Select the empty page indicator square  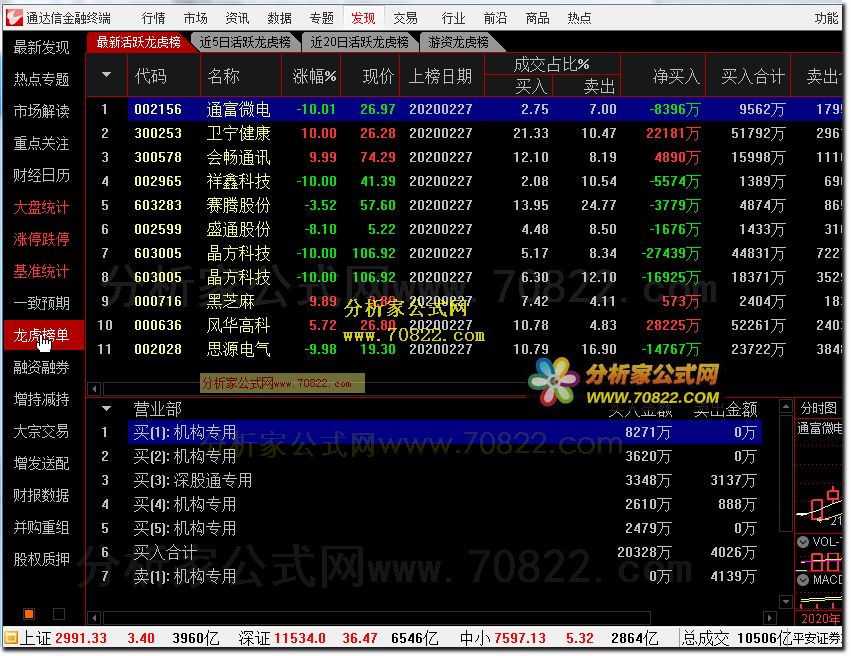tap(59, 614)
